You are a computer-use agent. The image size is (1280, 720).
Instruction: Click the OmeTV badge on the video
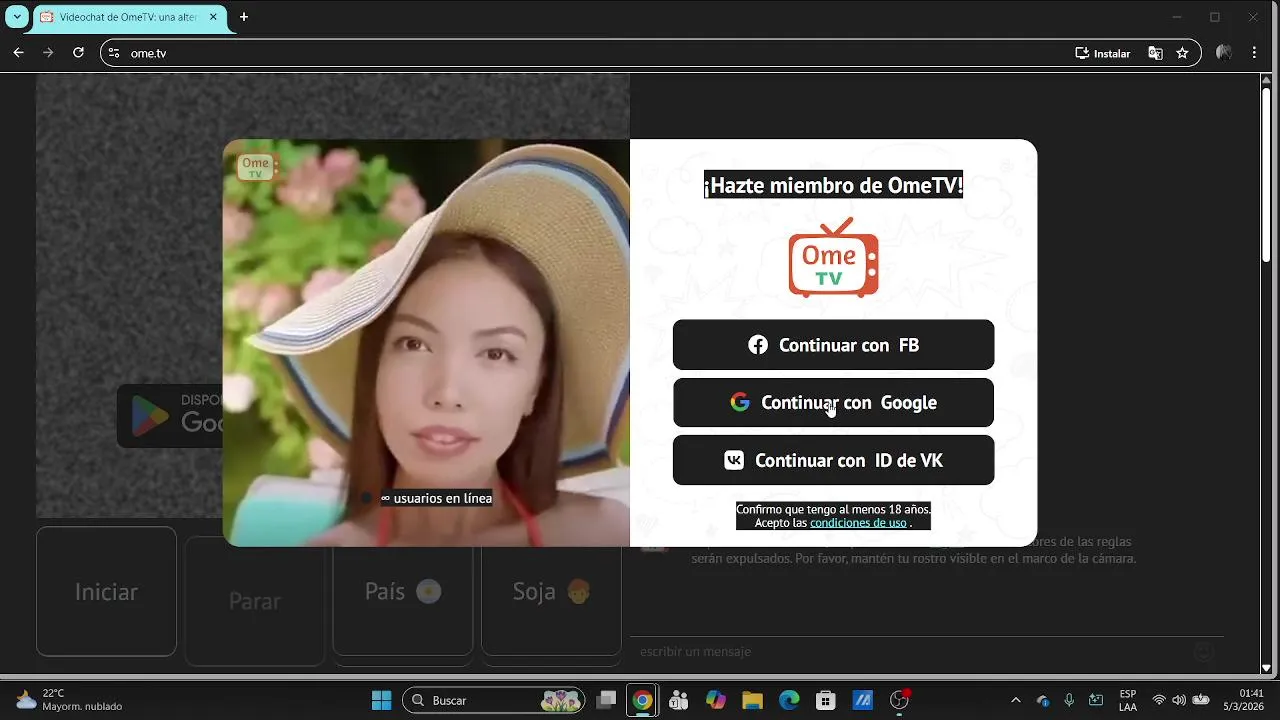click(x=256, y=166)
